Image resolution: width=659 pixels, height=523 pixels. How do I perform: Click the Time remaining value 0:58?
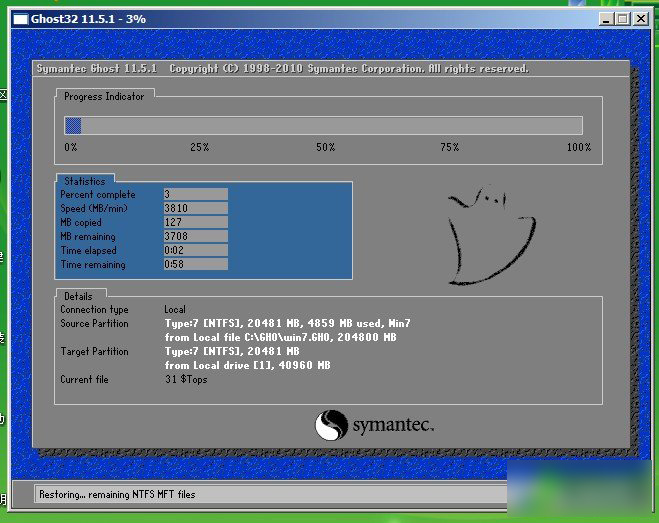196,264
